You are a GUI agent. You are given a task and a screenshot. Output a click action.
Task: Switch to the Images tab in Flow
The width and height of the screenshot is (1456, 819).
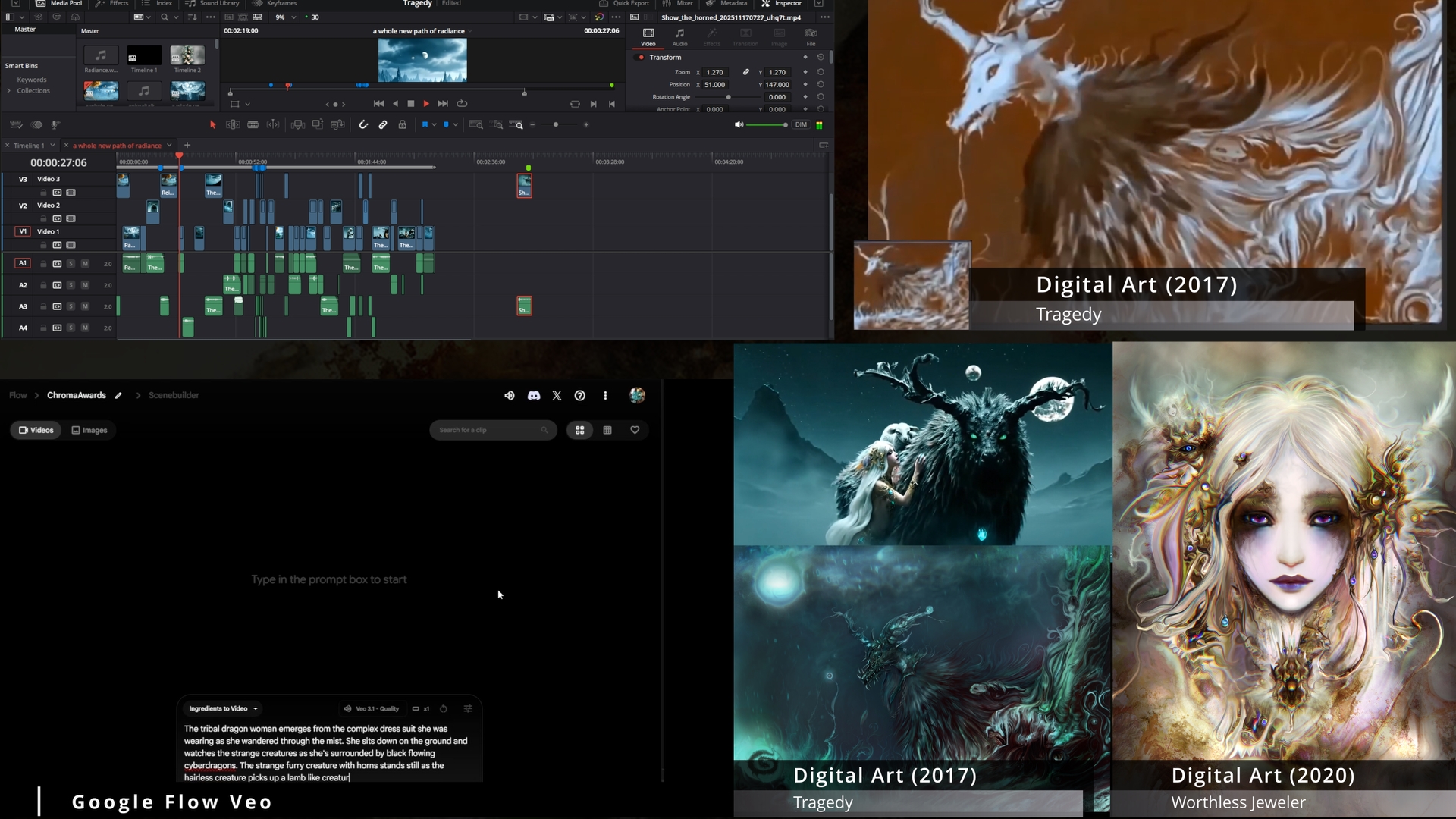pyautogui.click(x=89, y=430)
